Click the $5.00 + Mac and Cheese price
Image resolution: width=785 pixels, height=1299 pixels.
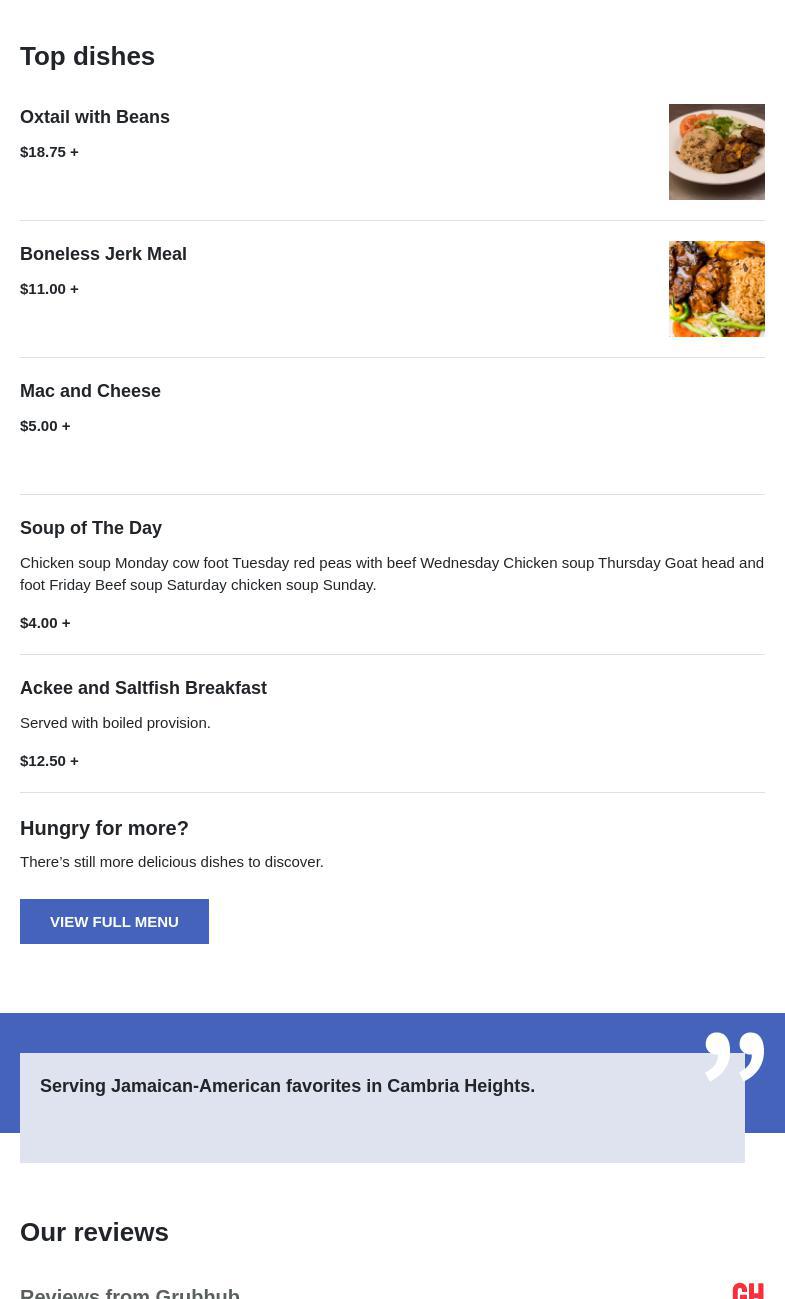45,426
